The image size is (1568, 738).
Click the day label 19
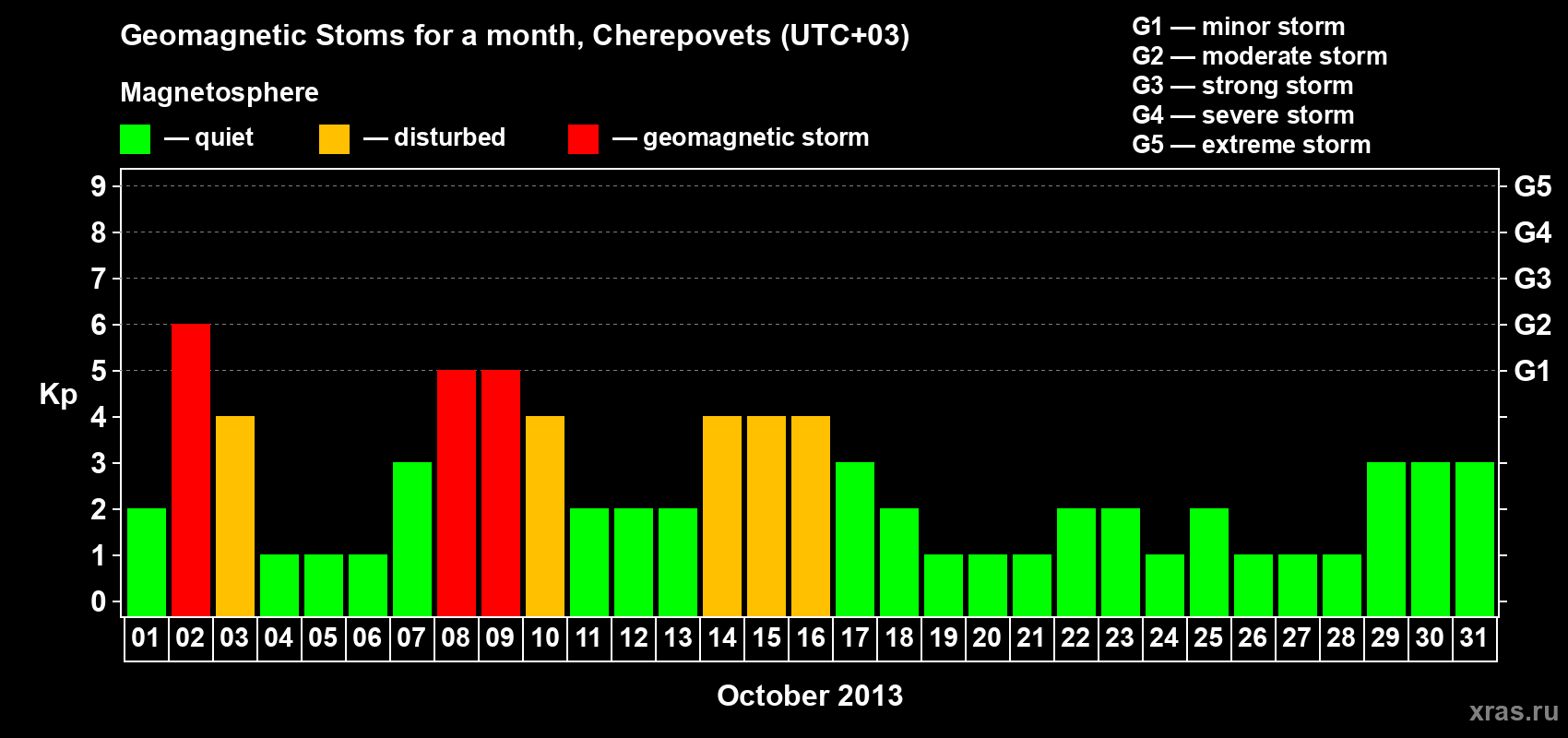(943, 638)
